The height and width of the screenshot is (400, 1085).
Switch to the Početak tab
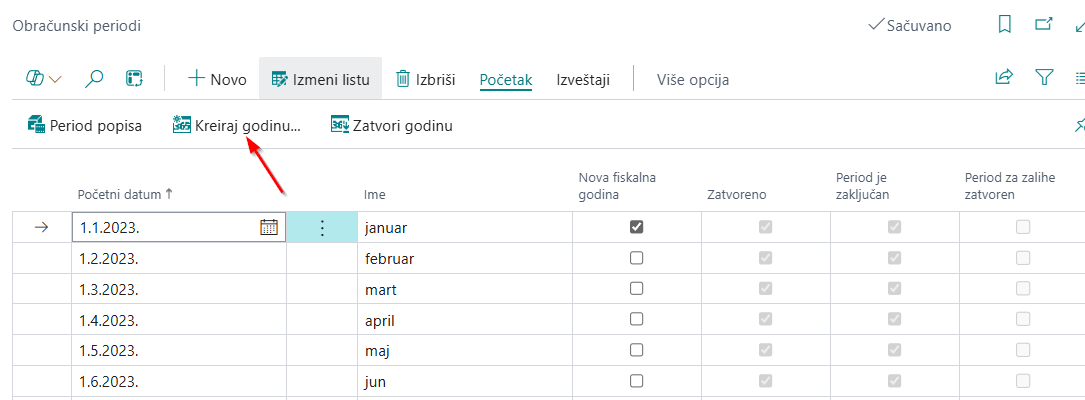point(506,80)
